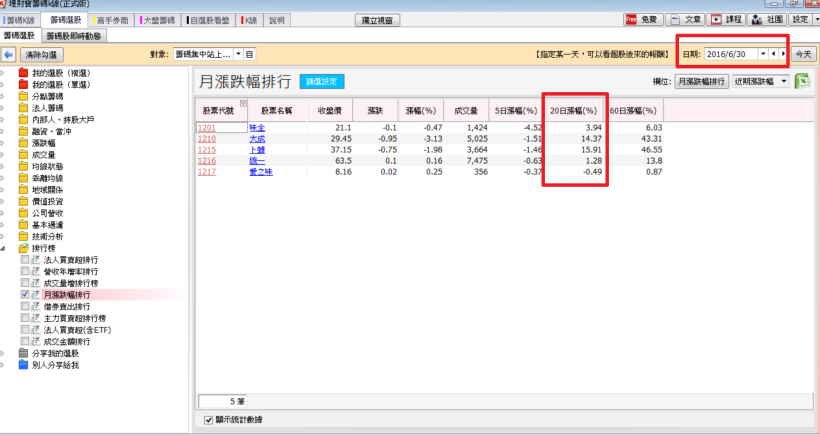Expand the 內部人、持股大戶 tree node
This screenshot has width=820, height=435.
(3, 120)
